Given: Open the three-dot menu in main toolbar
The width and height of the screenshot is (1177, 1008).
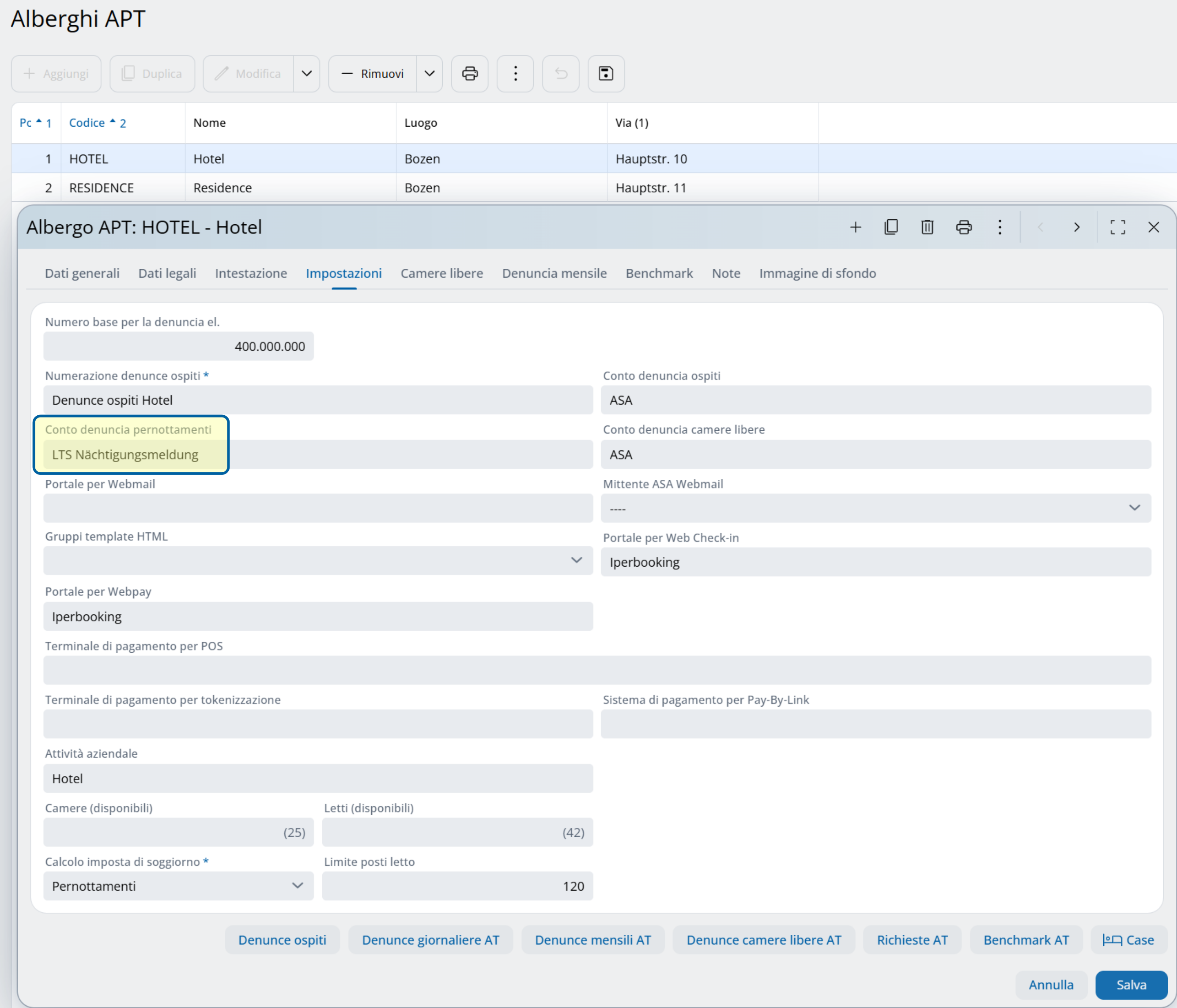Looking at the screenshot, I should pyautogui.click(x=515, y=74).
